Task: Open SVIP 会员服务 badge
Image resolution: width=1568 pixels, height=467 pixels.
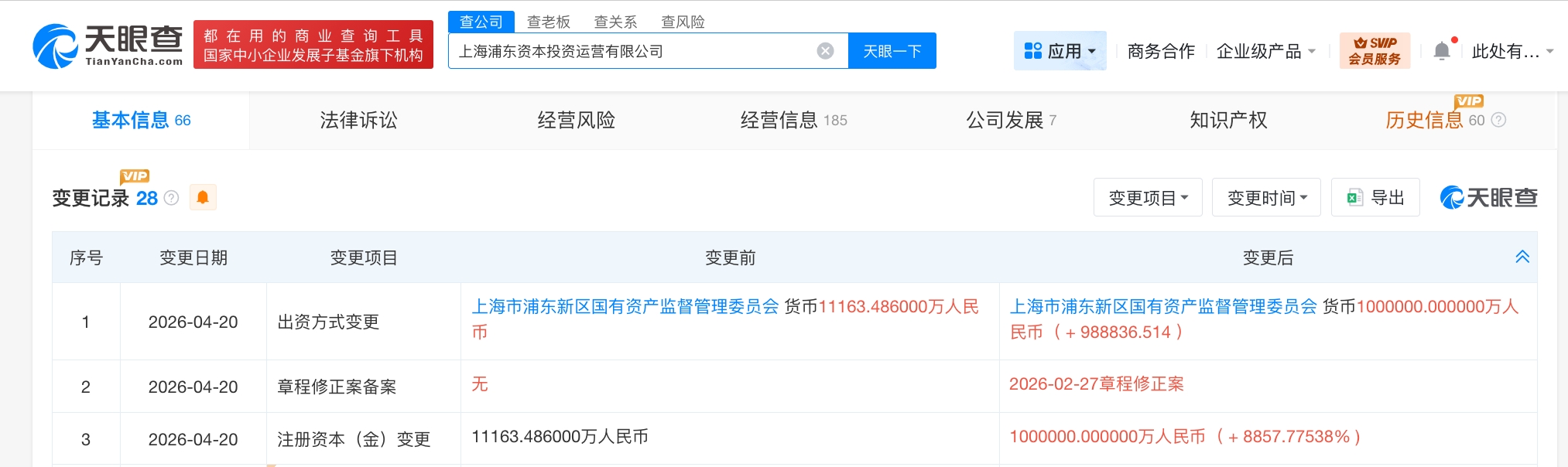Action: 1375,51
